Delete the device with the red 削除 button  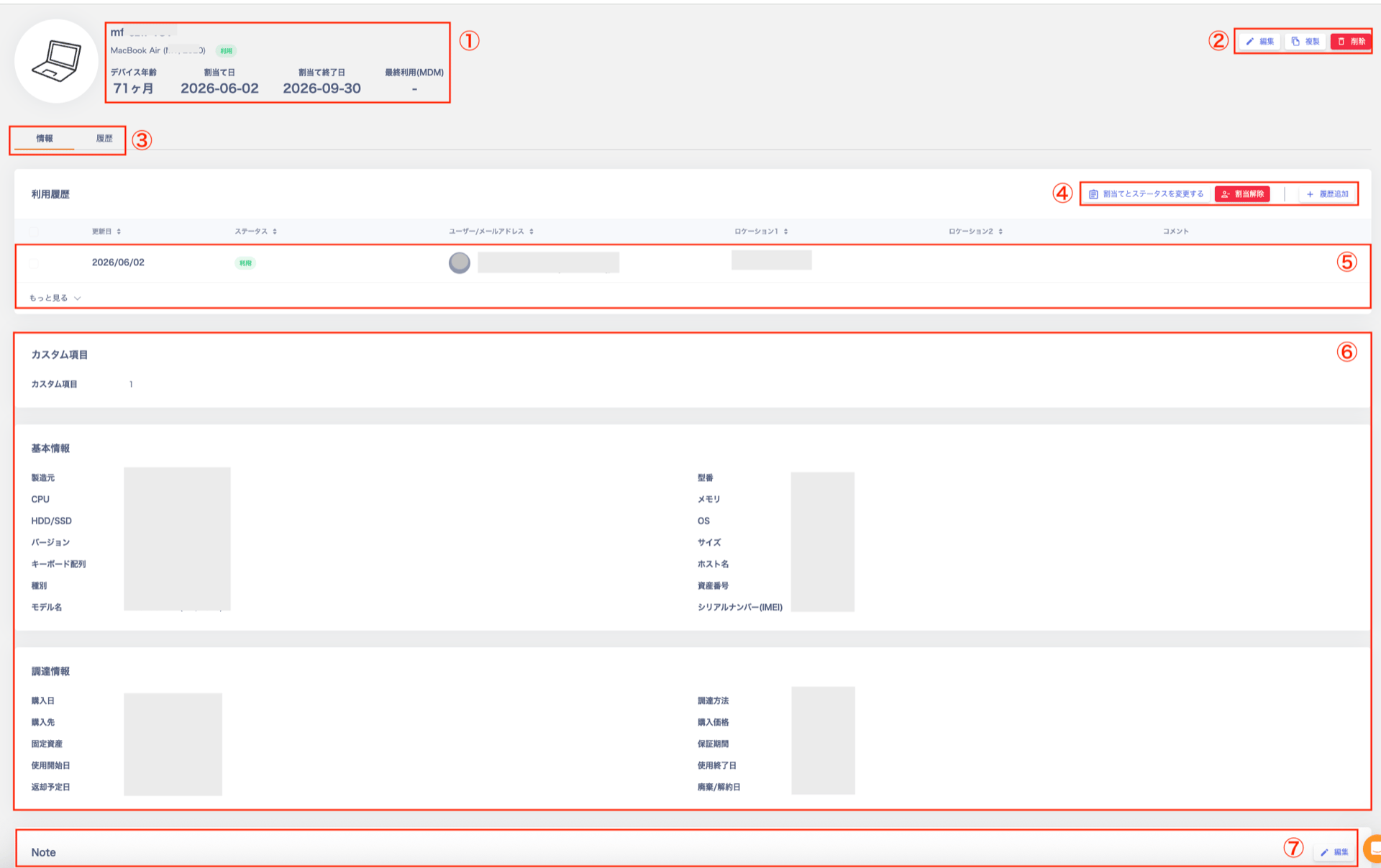click(1350, 42)
